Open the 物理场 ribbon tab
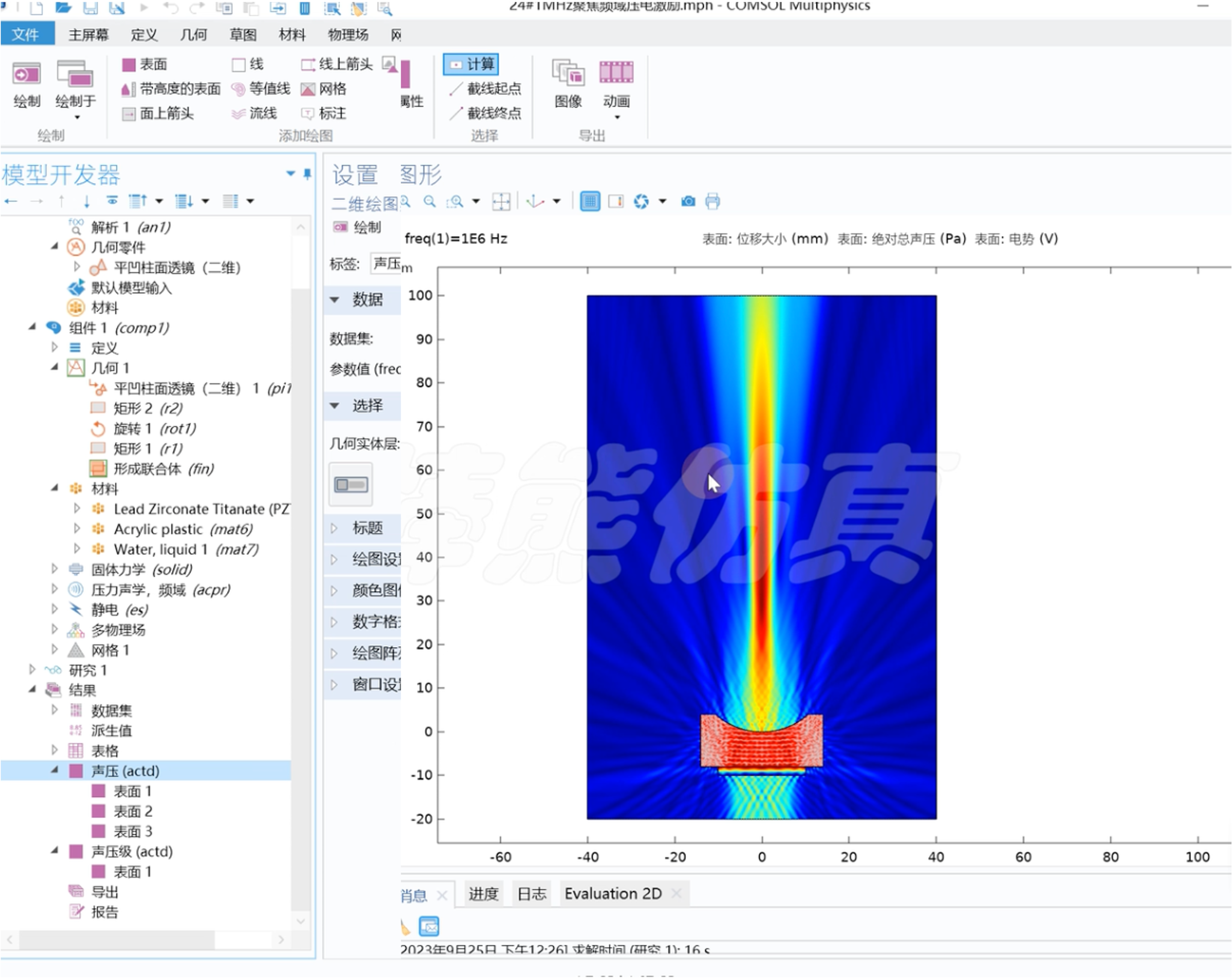This screenshot has height=979, width=1232. (348, 35)
